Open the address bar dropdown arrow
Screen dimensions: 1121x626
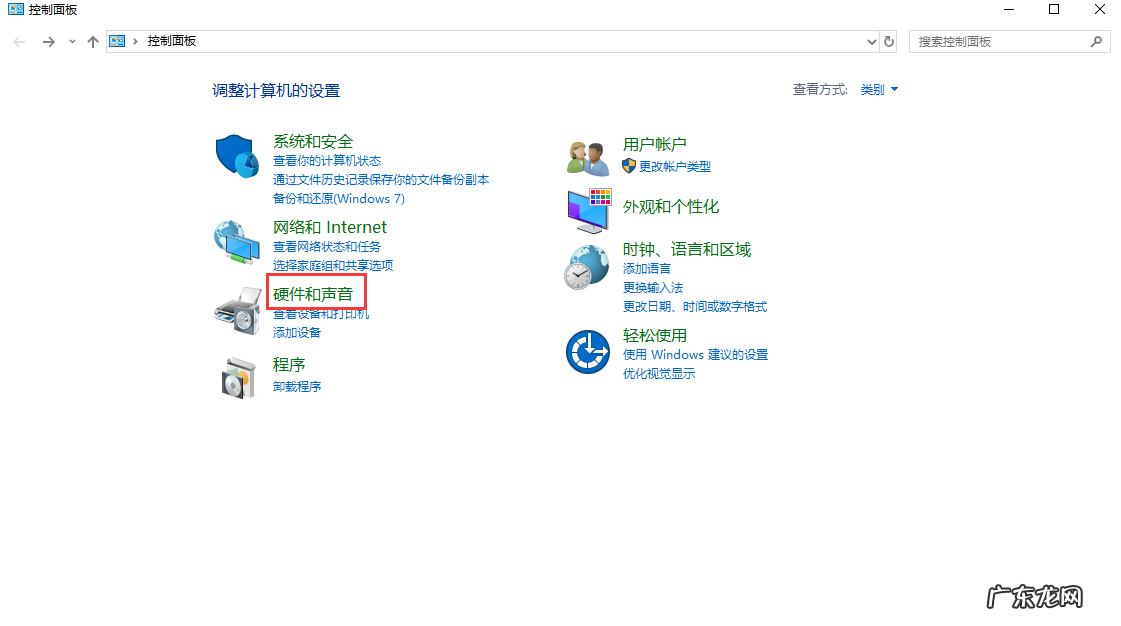click(870, 41)
